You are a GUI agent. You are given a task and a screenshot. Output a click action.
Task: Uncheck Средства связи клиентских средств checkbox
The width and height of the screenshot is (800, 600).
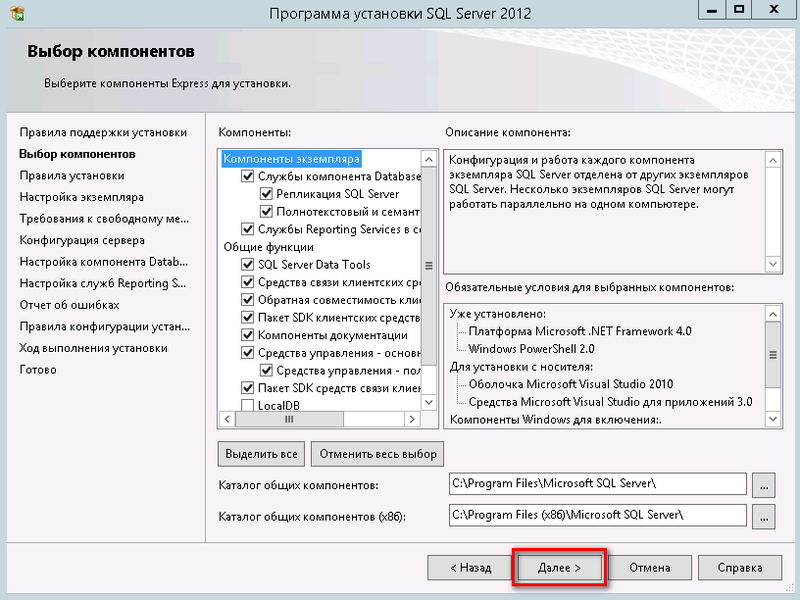point(247,282)
